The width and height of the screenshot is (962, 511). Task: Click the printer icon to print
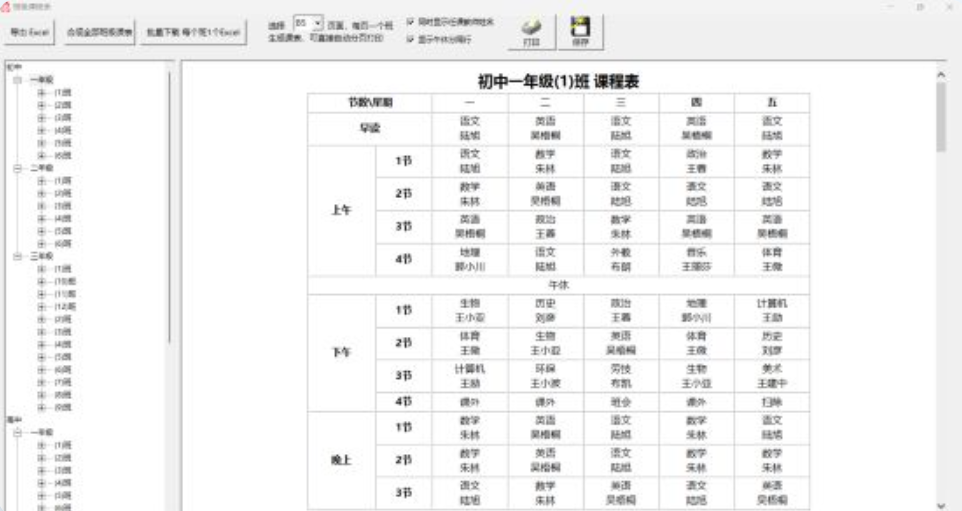pyautogui.click(x=532, y=32)
